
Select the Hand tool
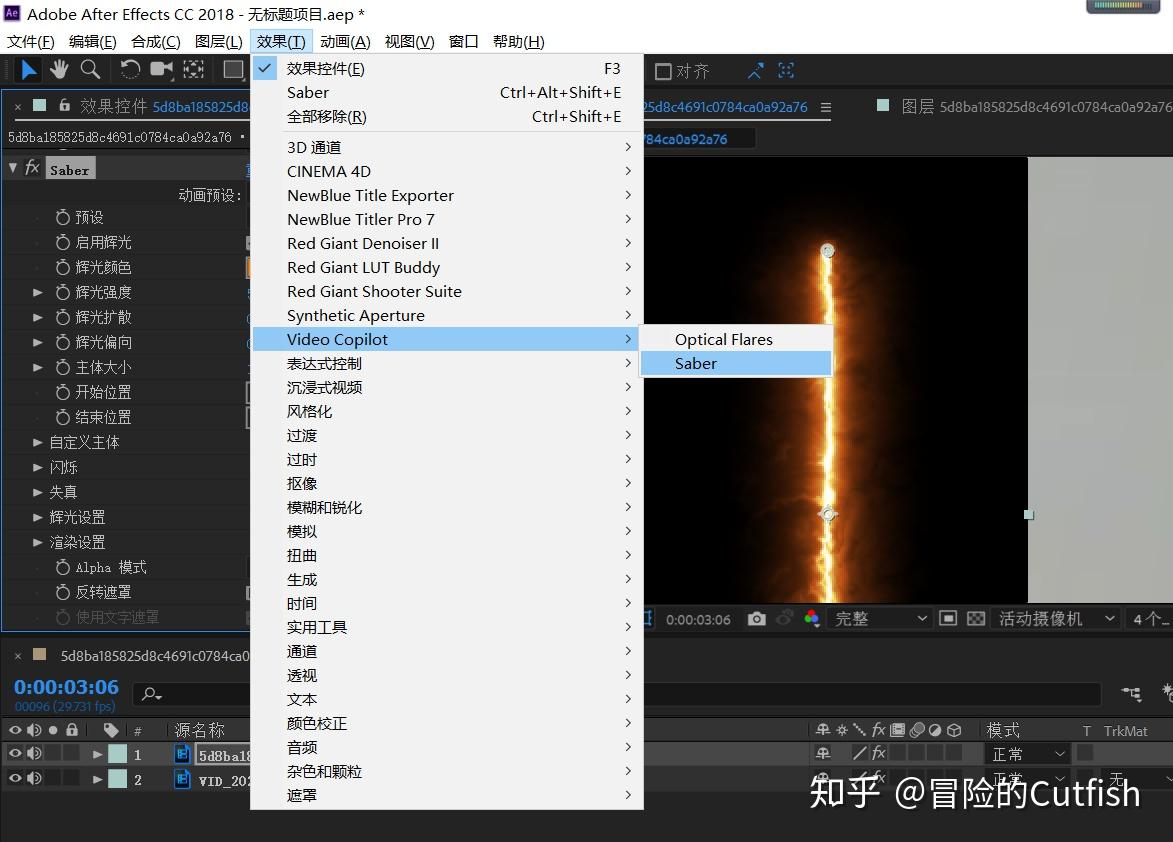59,69
